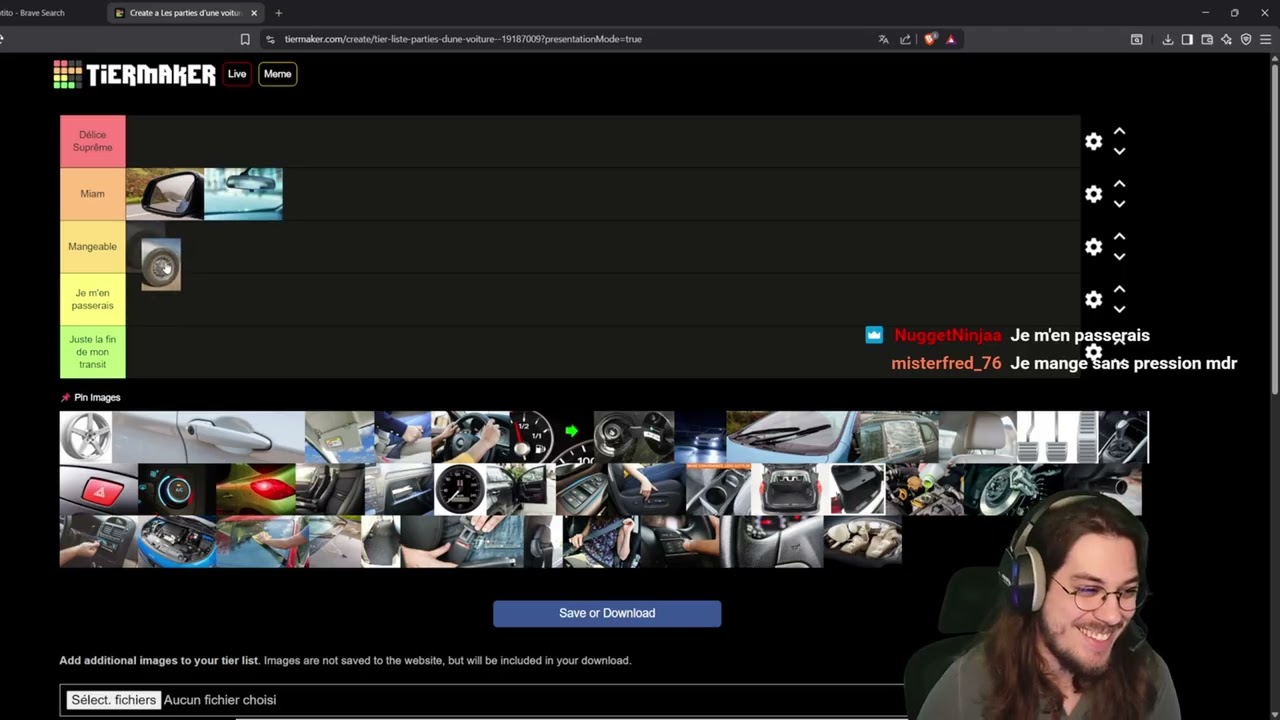
Task: Select side mirror image in Miam row
Action: tap(165, 194)
